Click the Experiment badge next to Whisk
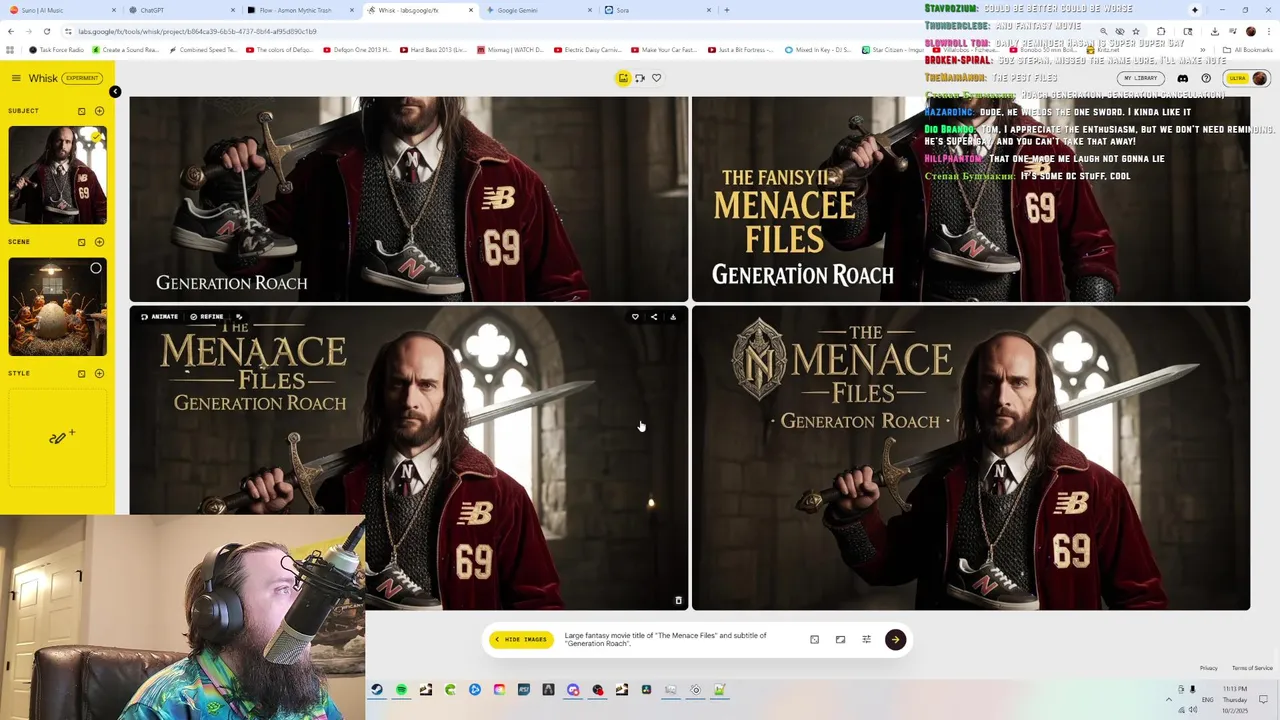The height and width of the screenshot is (720, 1280). coord(82,78)
